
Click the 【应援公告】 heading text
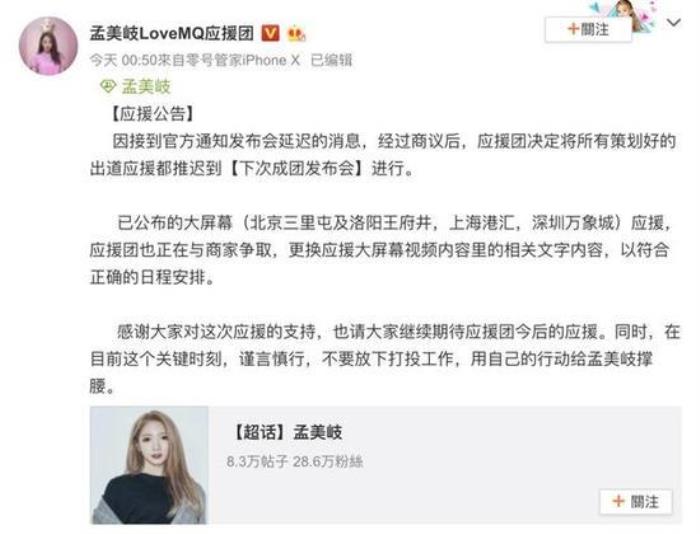pyautogui.click(x=152, y=114)
